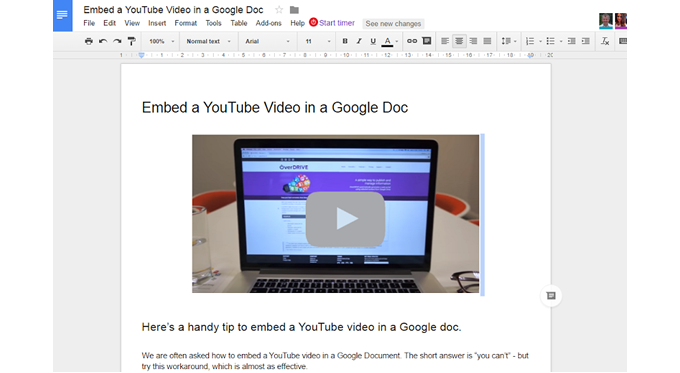Open the File menu
Image resolution: width=680 pixels, height=373 pixels.
(x=89, y=23)
